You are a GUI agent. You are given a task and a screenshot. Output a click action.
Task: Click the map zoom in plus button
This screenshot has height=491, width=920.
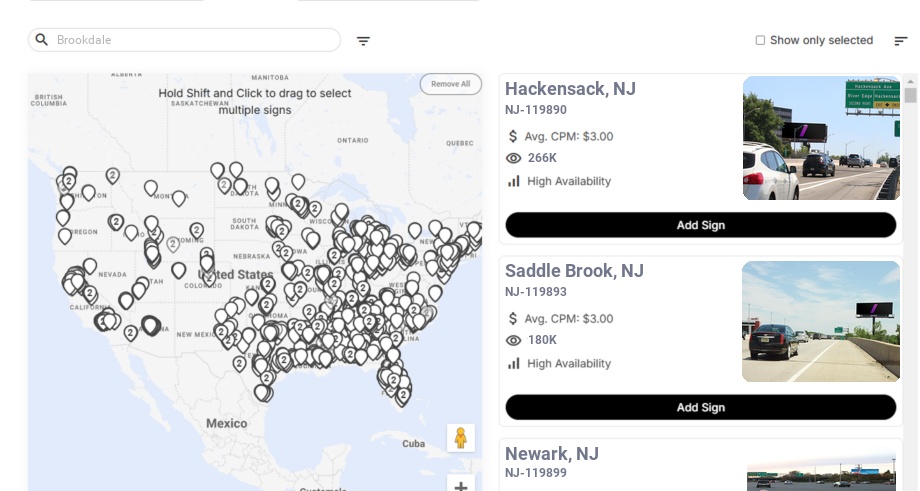click(x=461, y=486)
